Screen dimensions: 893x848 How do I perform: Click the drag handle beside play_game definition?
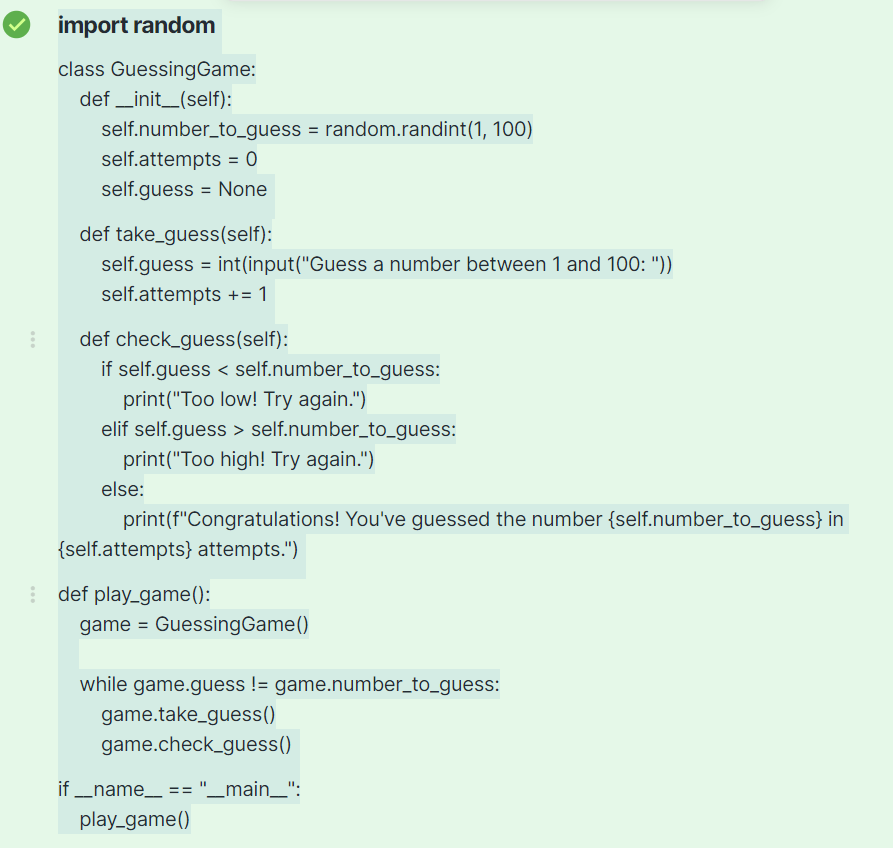pos(33,595)
